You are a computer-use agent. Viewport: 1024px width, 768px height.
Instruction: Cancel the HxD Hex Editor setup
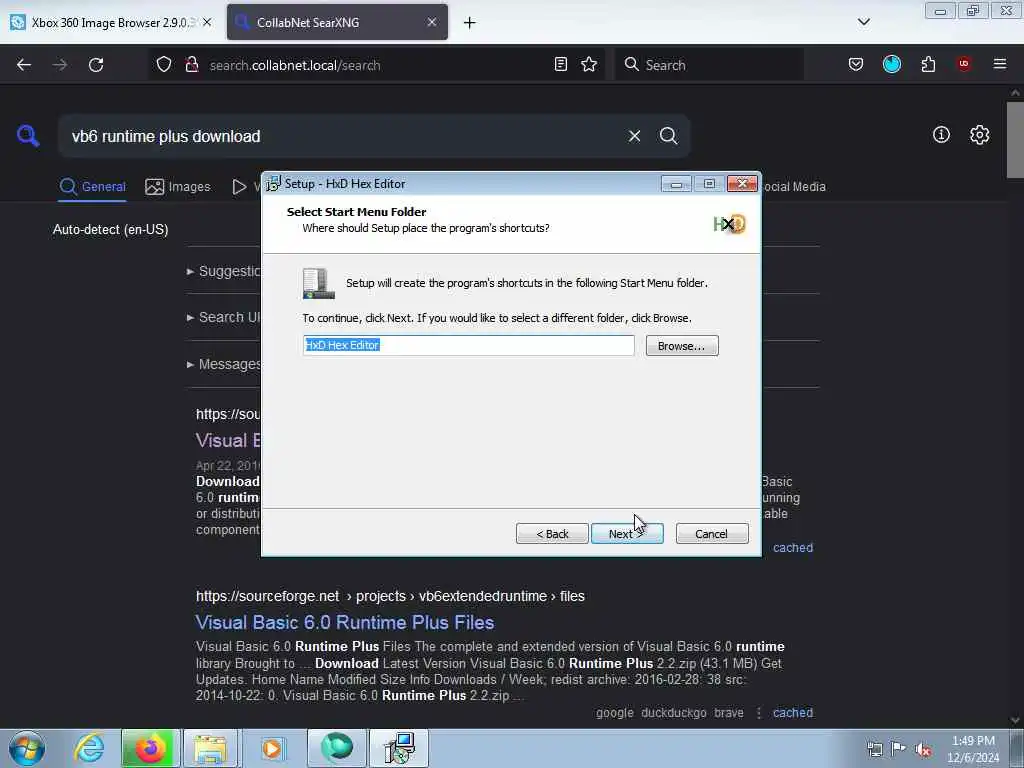(x=712, y=534)
